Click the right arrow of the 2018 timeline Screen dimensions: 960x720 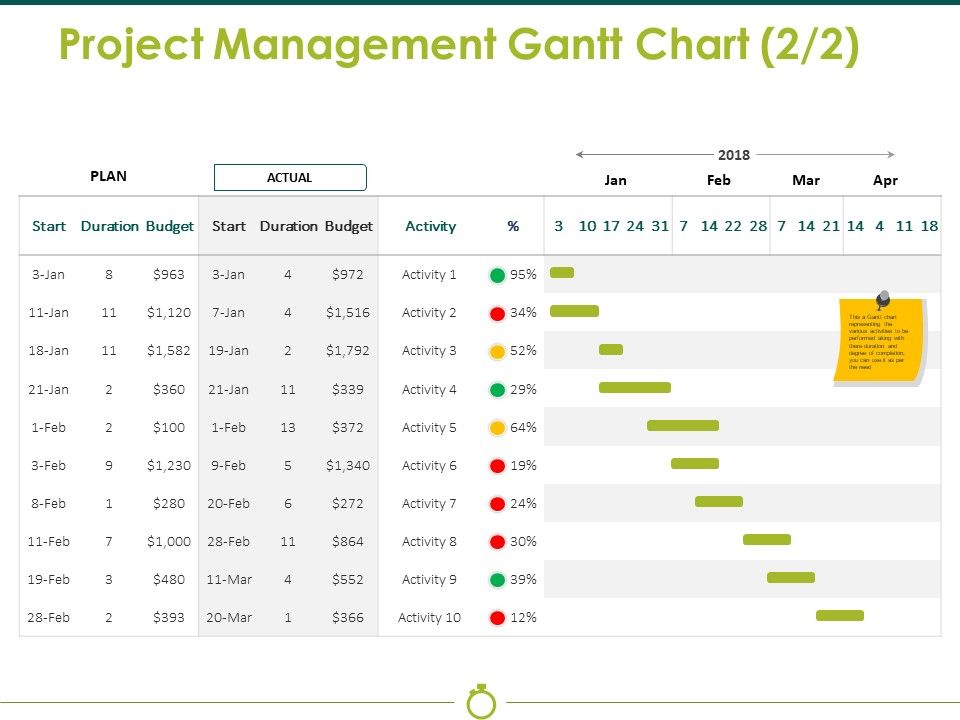tap(893, 154)
